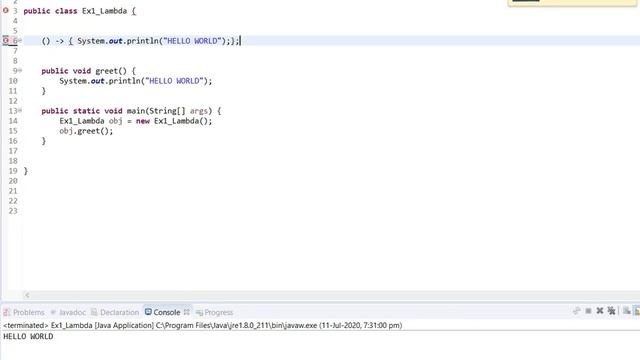Collapse the greet method fold marker on line 9
Image resolution: width=640 pixels, height=360 pixels.
20,71
